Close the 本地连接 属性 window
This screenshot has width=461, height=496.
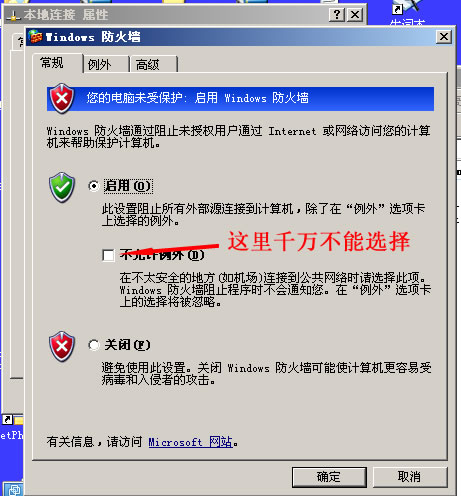point(355,15)
